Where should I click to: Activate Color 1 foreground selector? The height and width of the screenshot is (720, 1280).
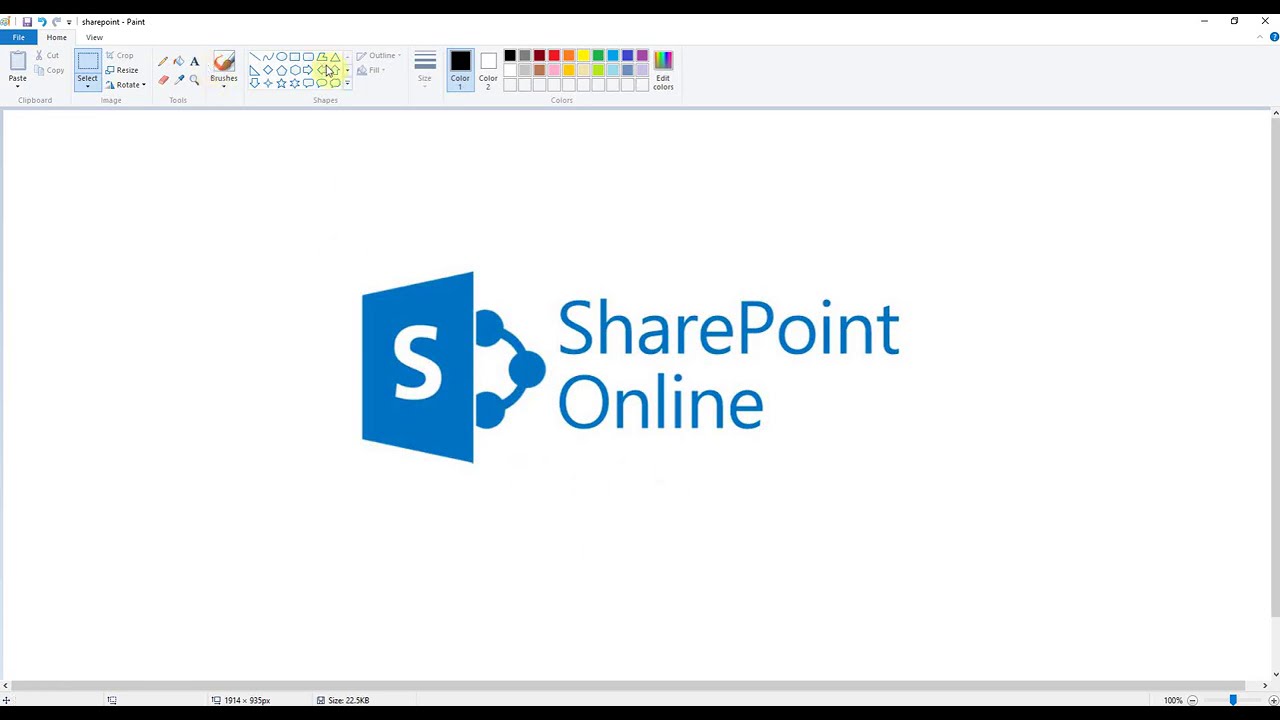coord(460,70)
